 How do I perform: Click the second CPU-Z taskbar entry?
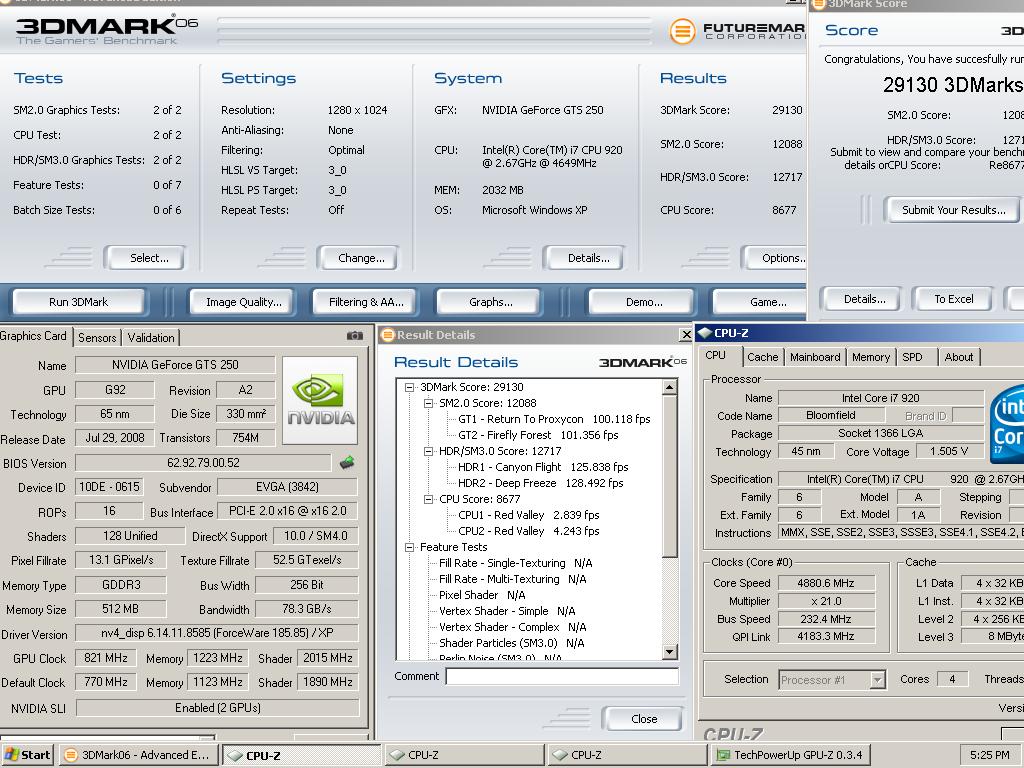[x=463, y=755]
